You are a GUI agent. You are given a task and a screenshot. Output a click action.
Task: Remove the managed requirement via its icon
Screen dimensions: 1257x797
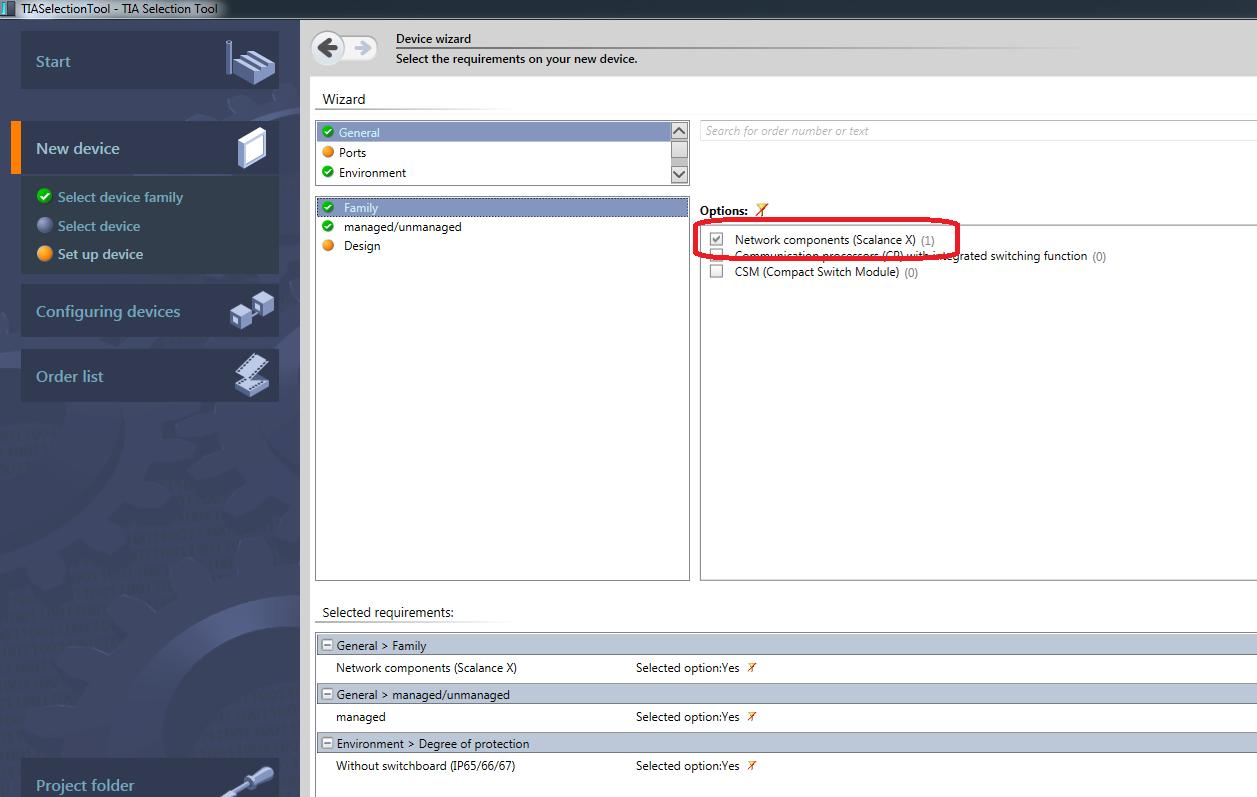[x=752, y=717]
